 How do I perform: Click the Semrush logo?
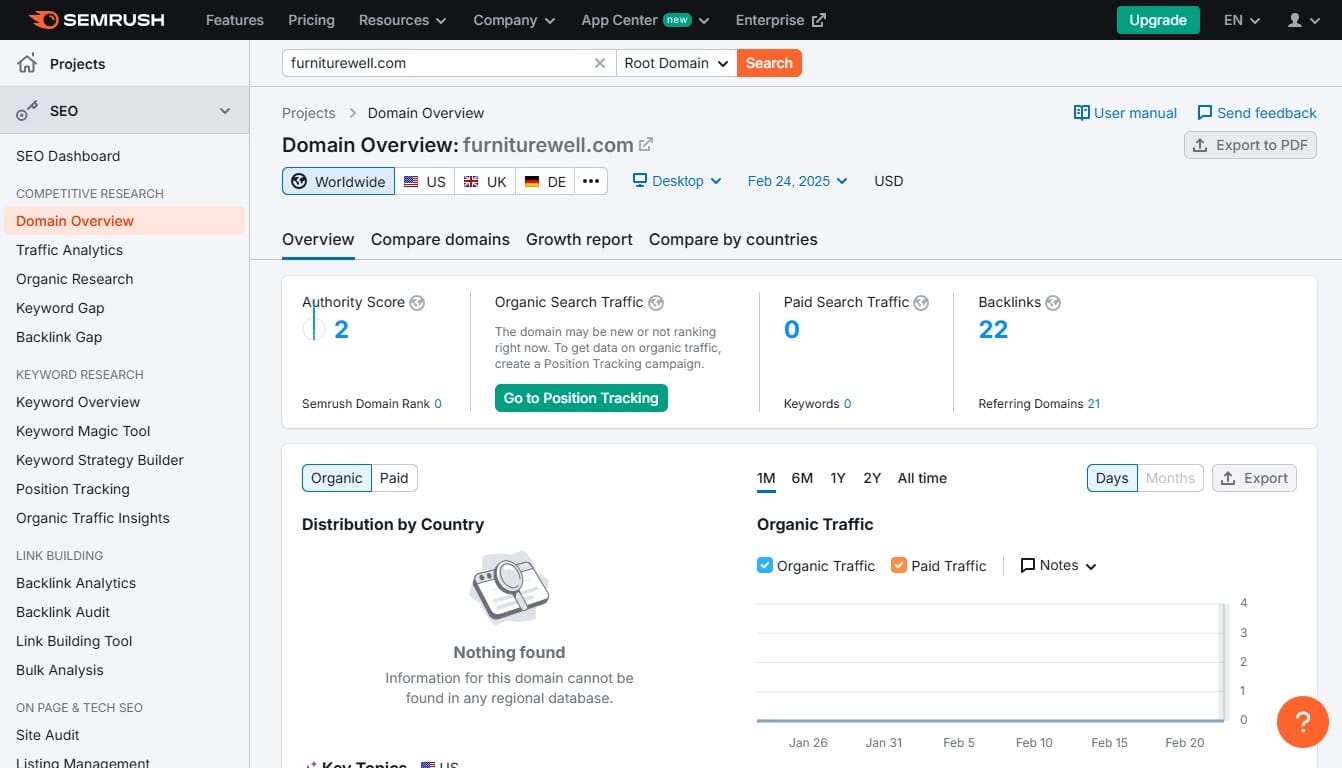tap(97, 20)
